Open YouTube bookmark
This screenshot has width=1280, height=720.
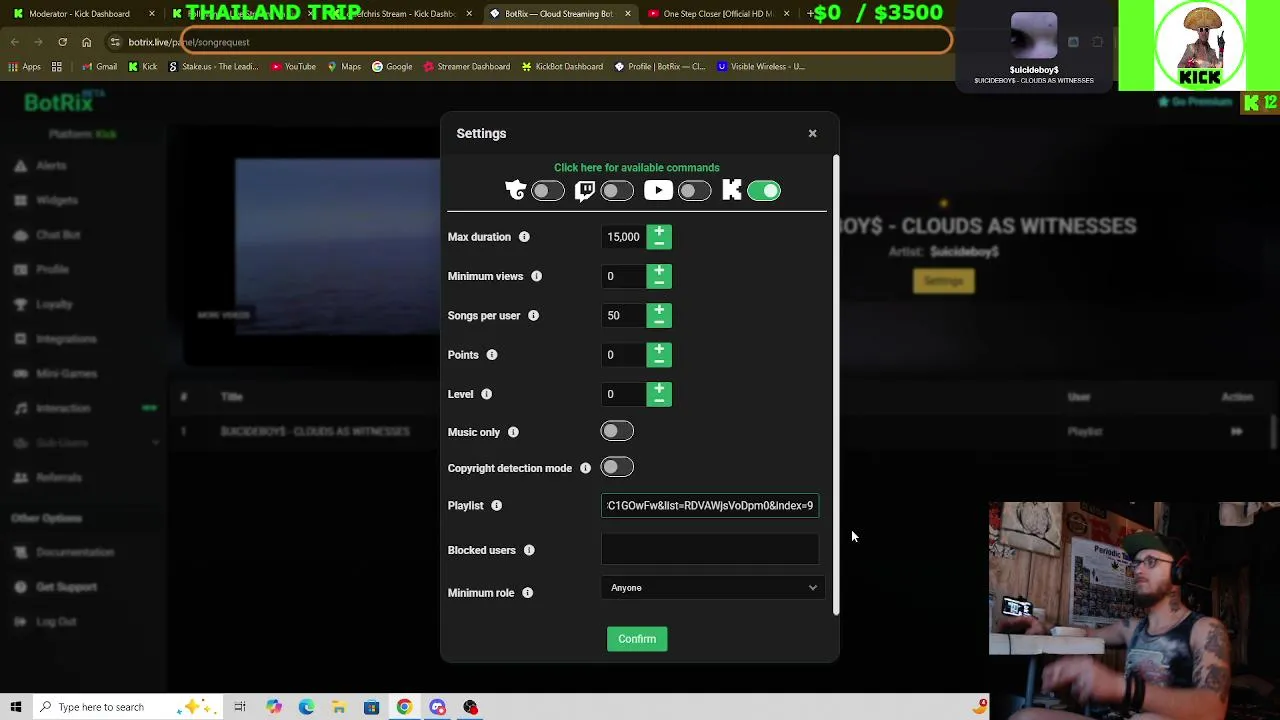(x=294, y=67)
